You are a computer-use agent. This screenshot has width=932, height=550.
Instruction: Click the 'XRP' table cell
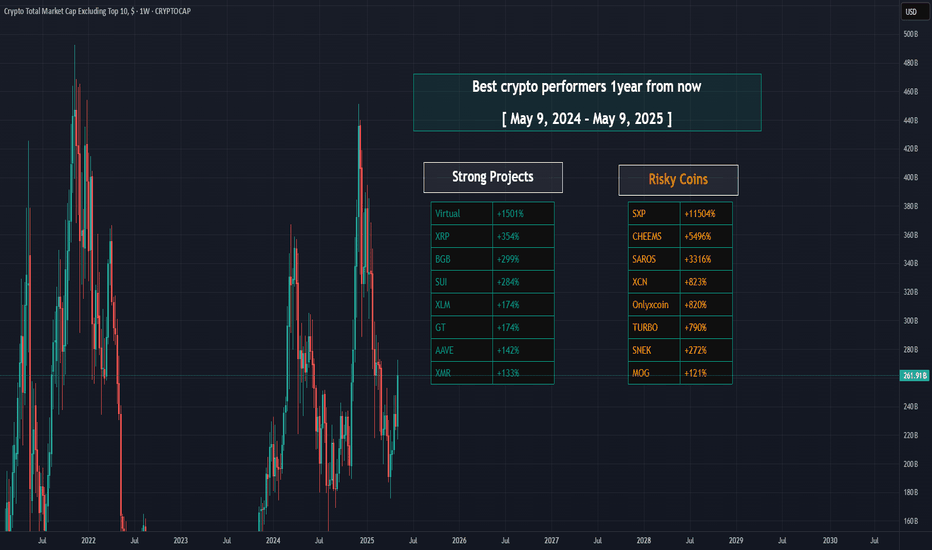462,236
